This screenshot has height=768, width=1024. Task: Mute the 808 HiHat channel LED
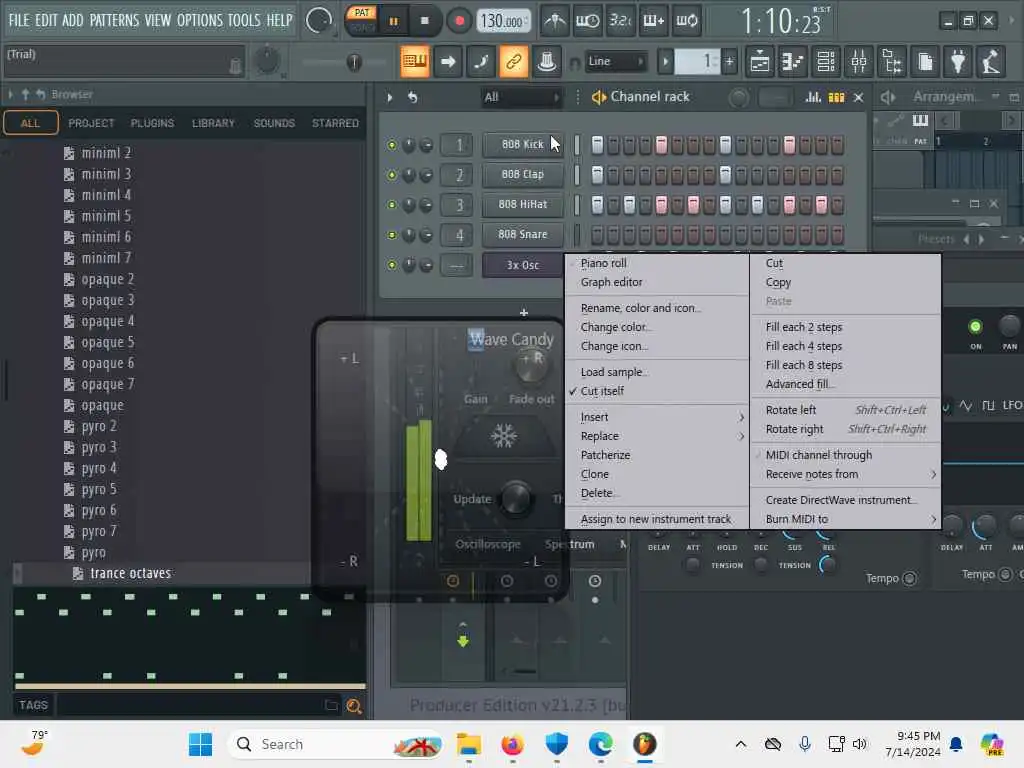tap(391, 205)
